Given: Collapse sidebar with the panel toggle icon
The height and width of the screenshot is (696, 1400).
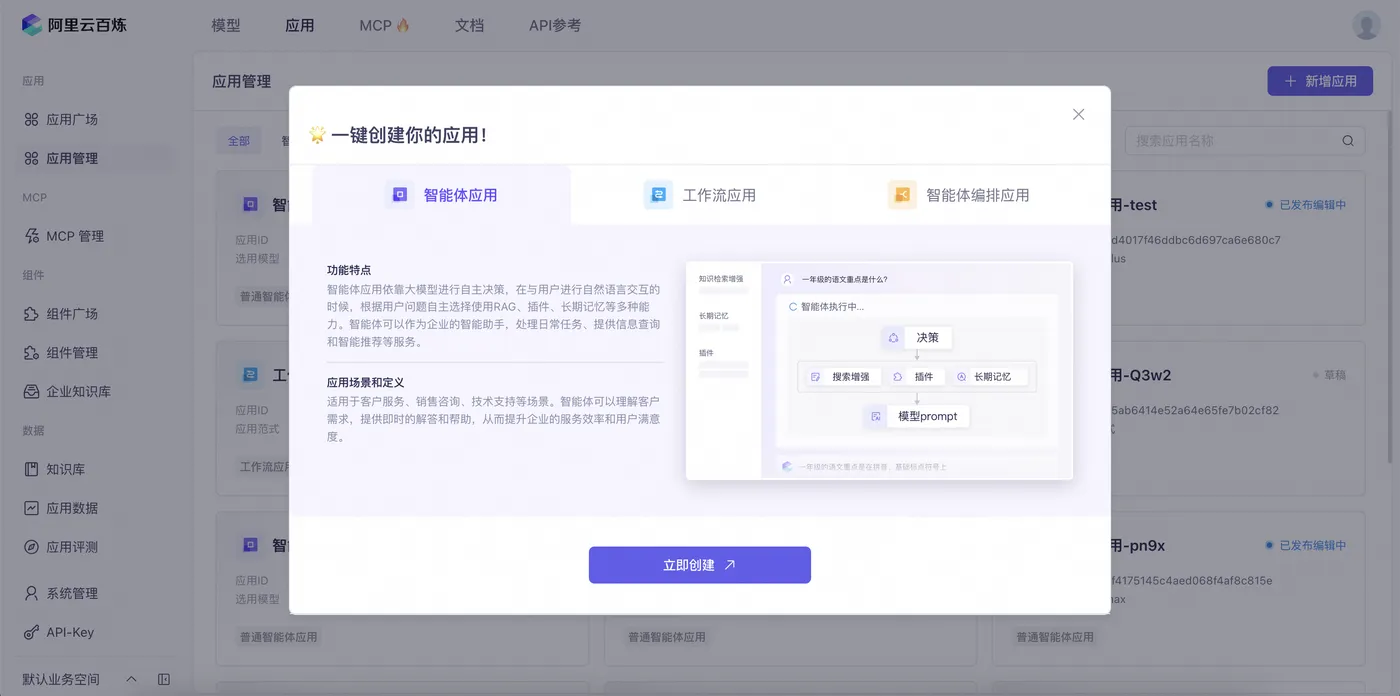Looking at the screenshot, I should point(164,679).
